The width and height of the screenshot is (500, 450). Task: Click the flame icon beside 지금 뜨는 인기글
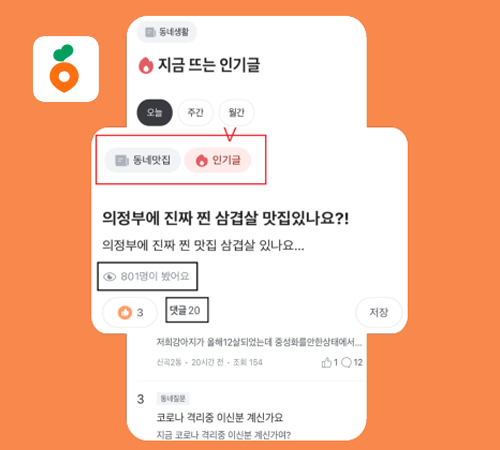point(146,65)
